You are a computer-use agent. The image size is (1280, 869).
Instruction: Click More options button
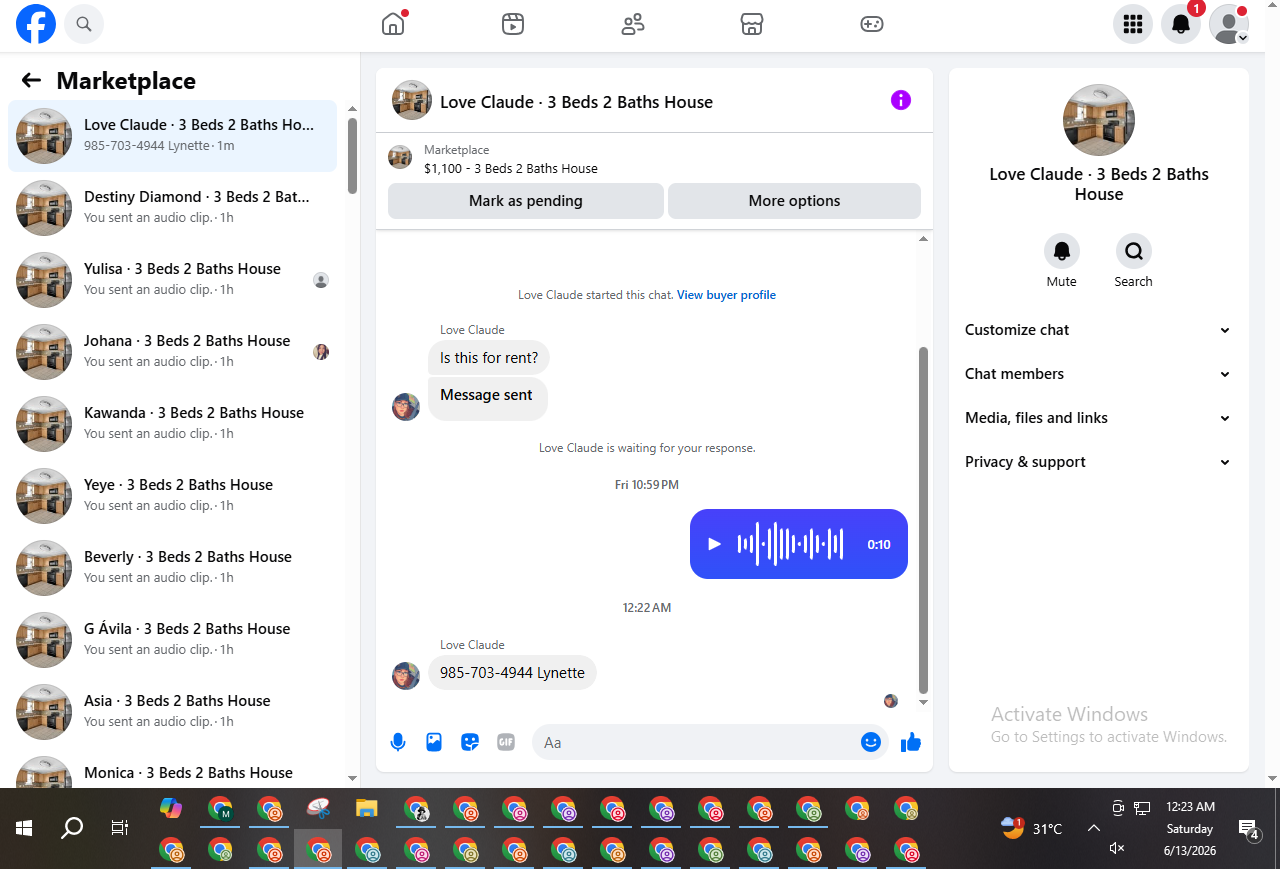click(794, 201)
